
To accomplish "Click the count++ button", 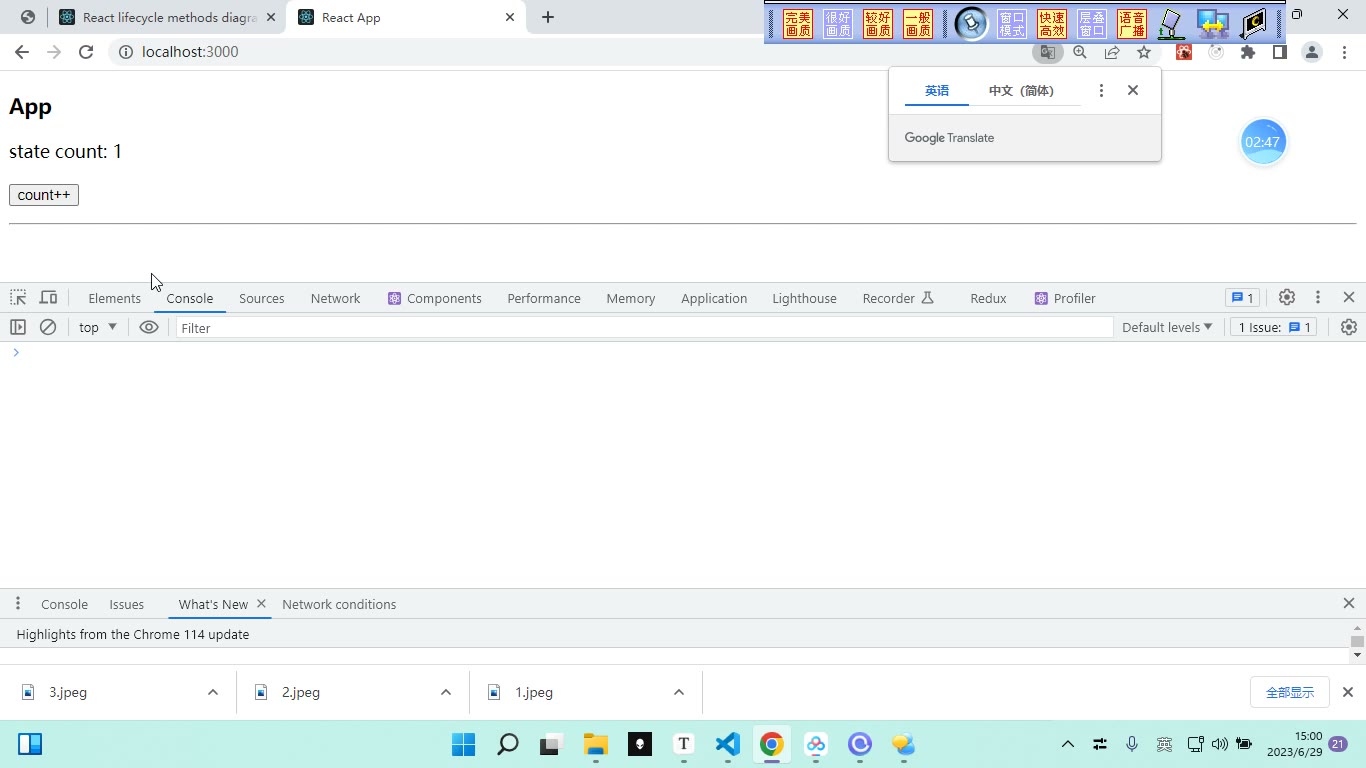I will pos(44,195).
